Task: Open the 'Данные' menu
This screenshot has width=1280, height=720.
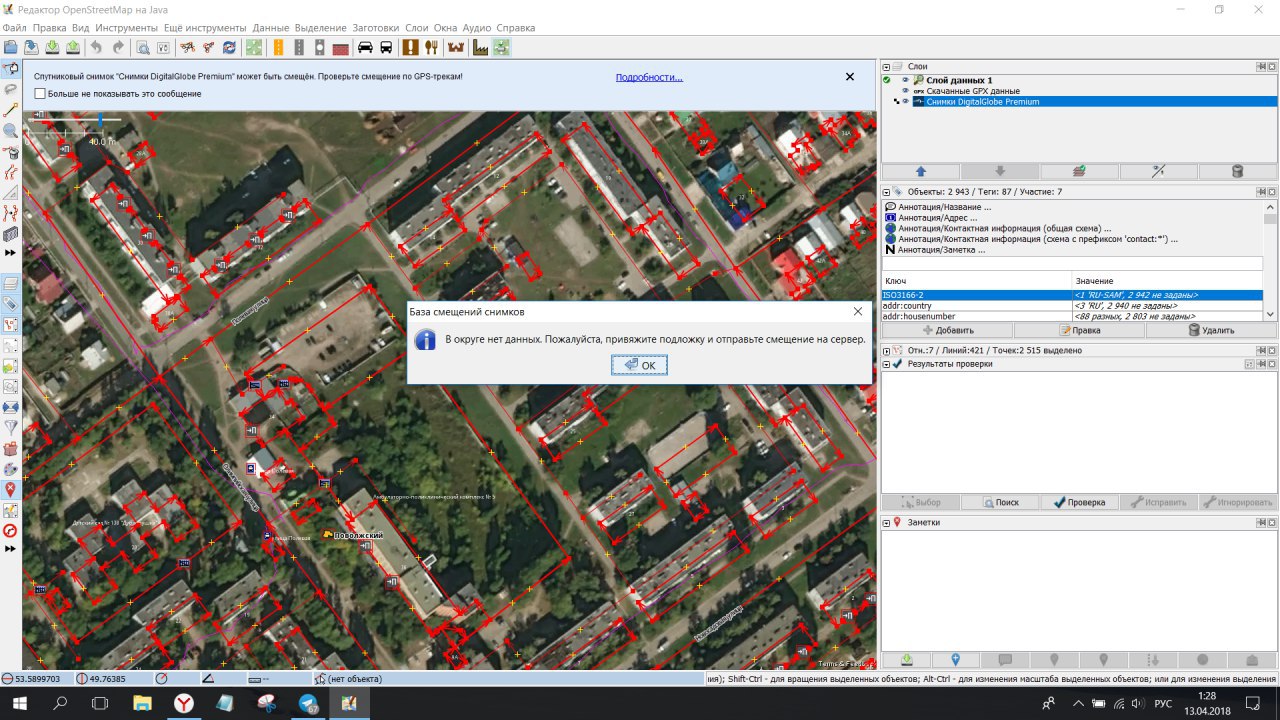Action: [271, 28]
